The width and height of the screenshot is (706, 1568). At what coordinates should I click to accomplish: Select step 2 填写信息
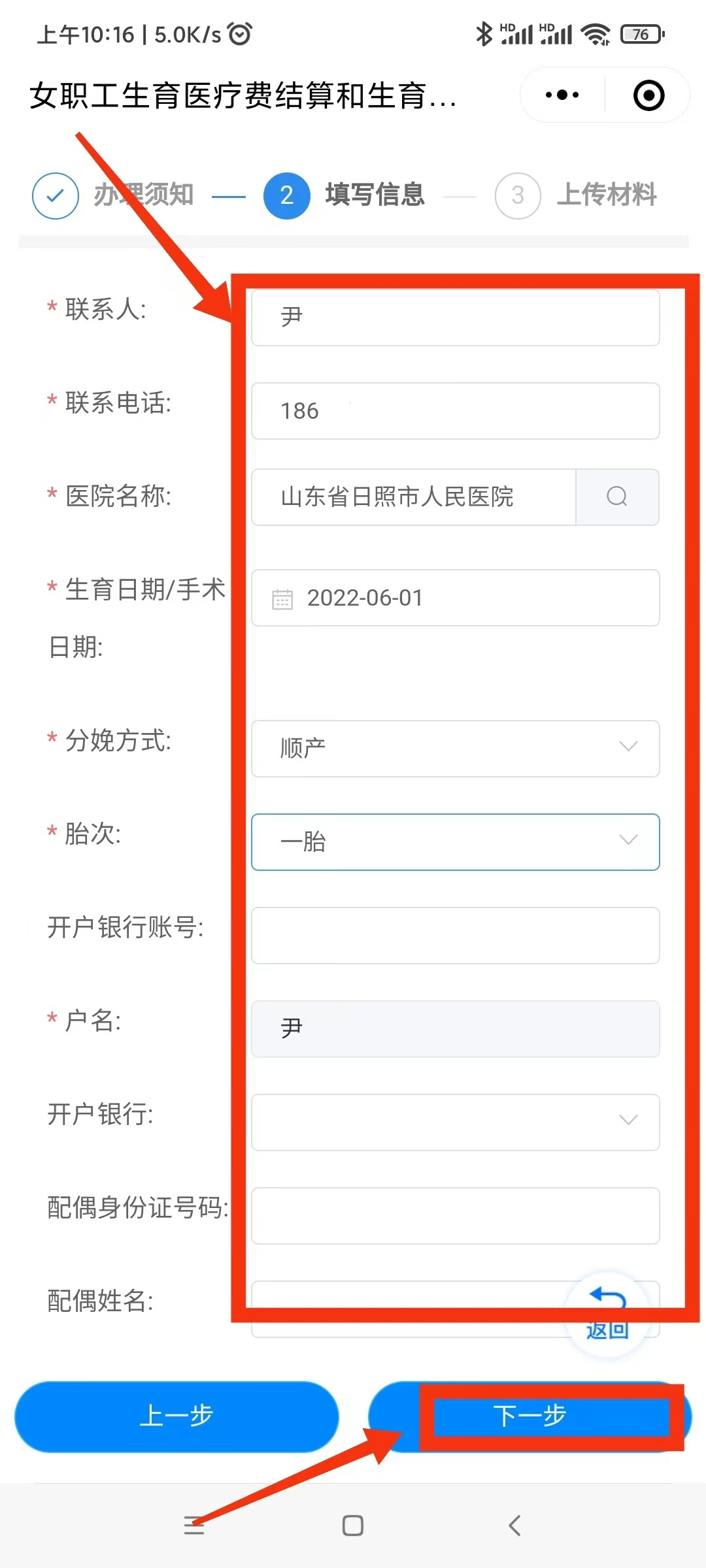(345, 195)
